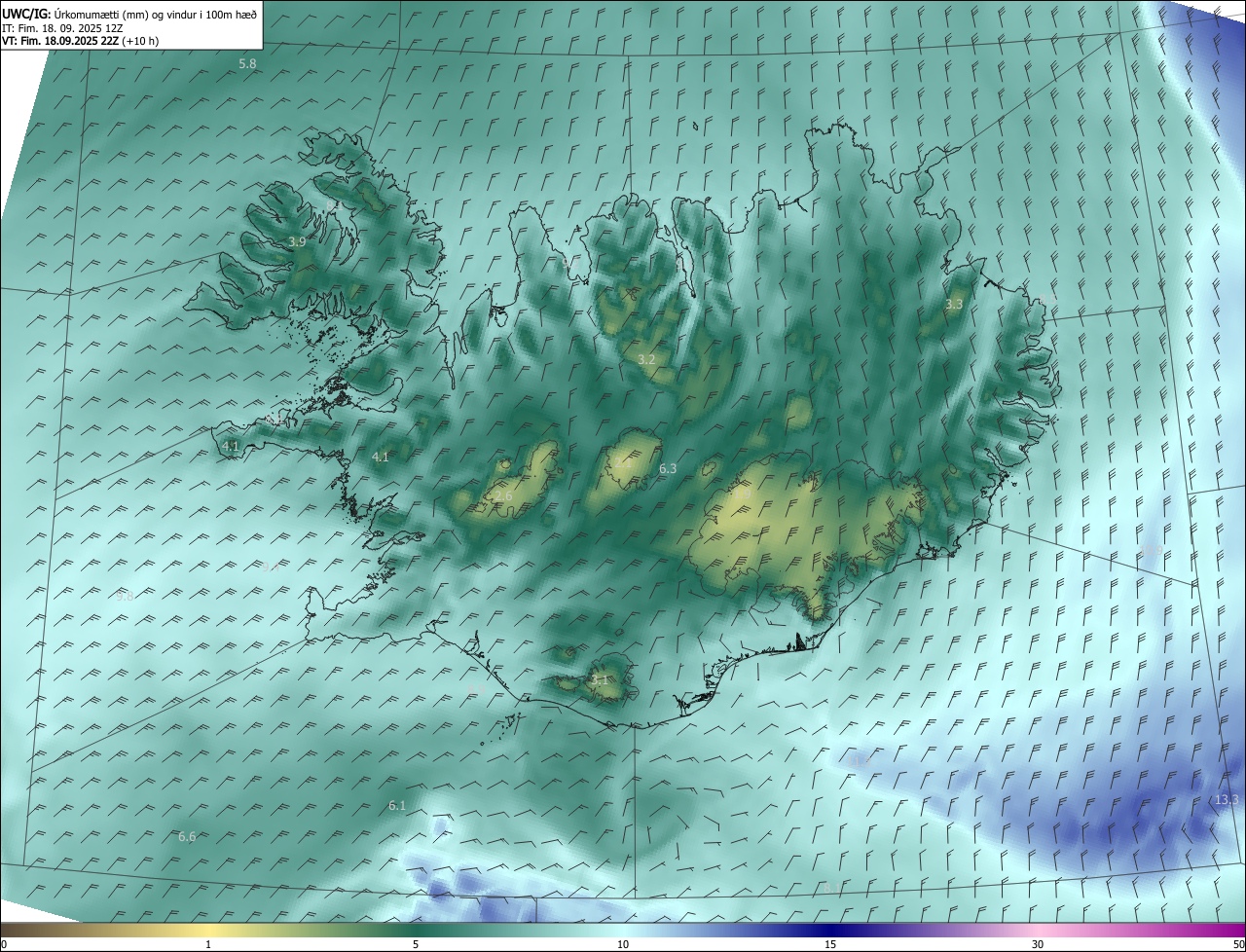
Task: Click the precipitation value 6.6 on the map
Action: [187, 836]
